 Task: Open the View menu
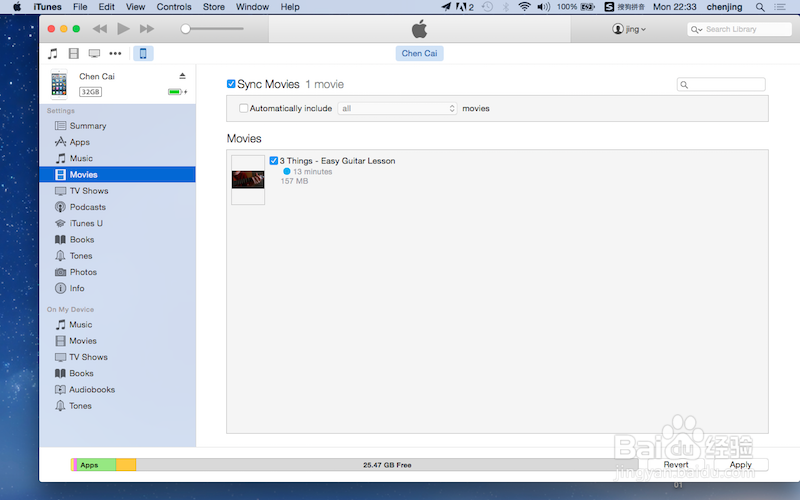136,7
